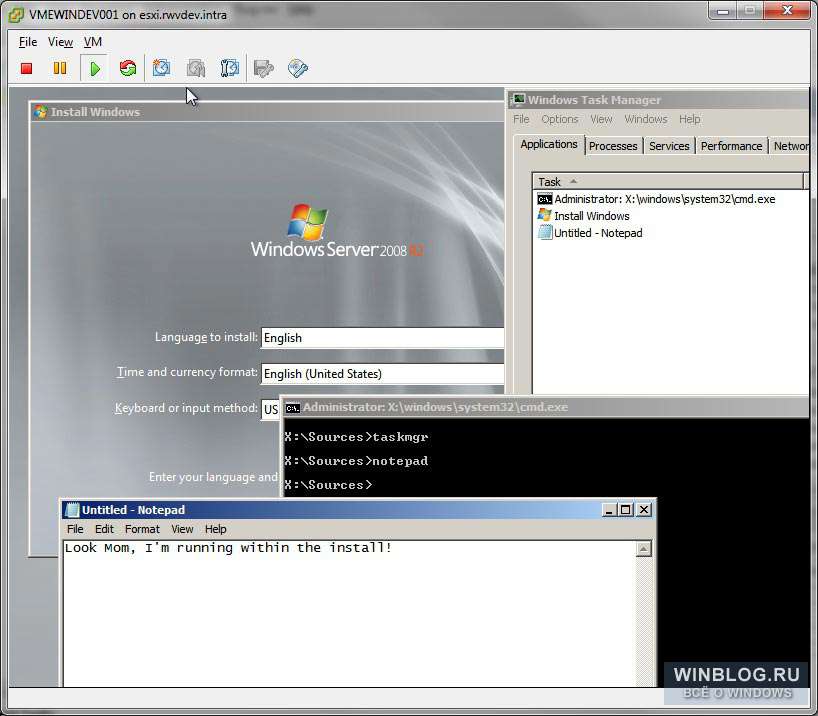This screenshot has height=716, width=818.
Task: Click the cmd.exe icon in the task list
Action: click(545, 199)
